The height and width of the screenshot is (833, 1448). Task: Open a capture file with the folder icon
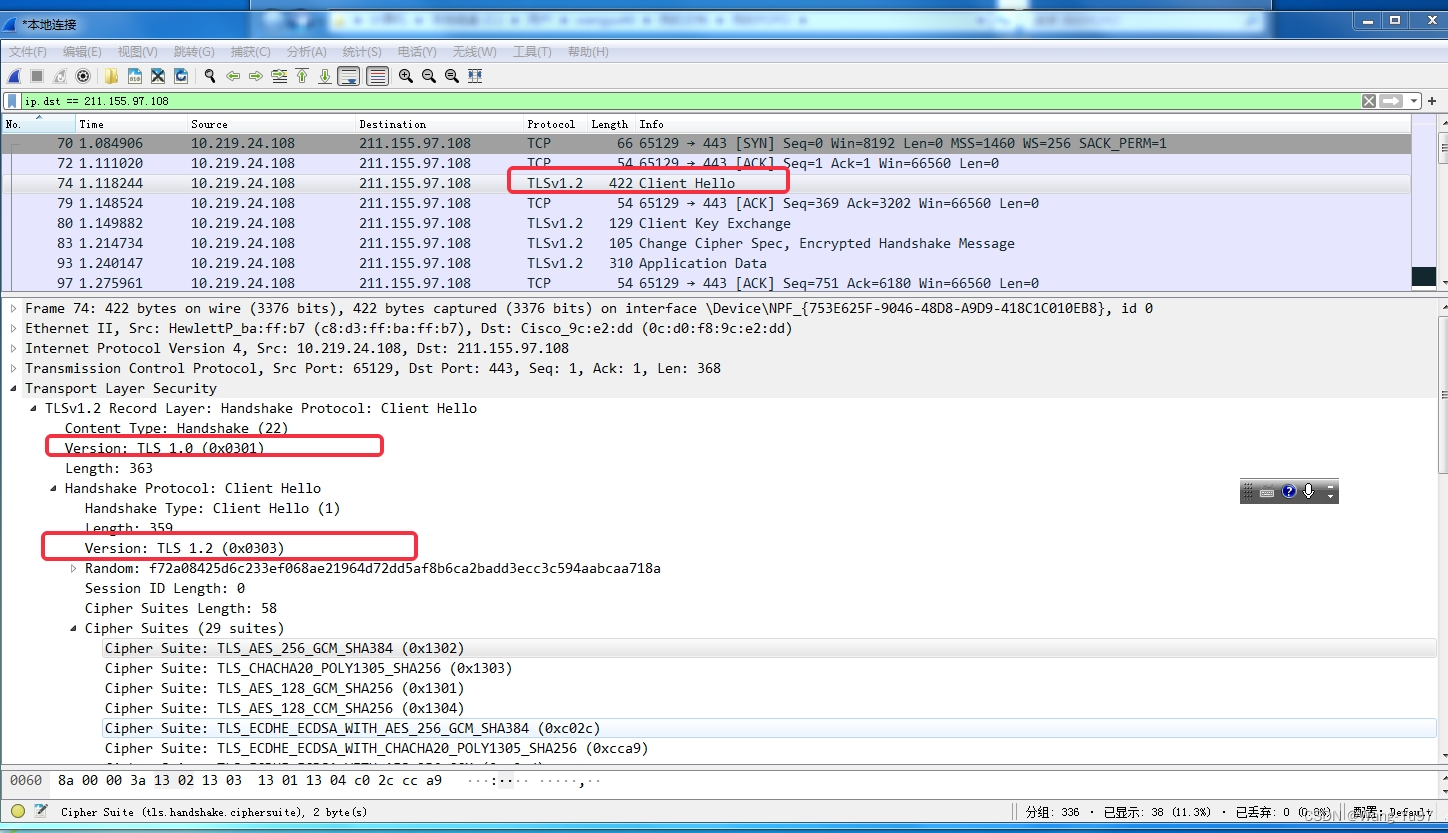point(111,76)
